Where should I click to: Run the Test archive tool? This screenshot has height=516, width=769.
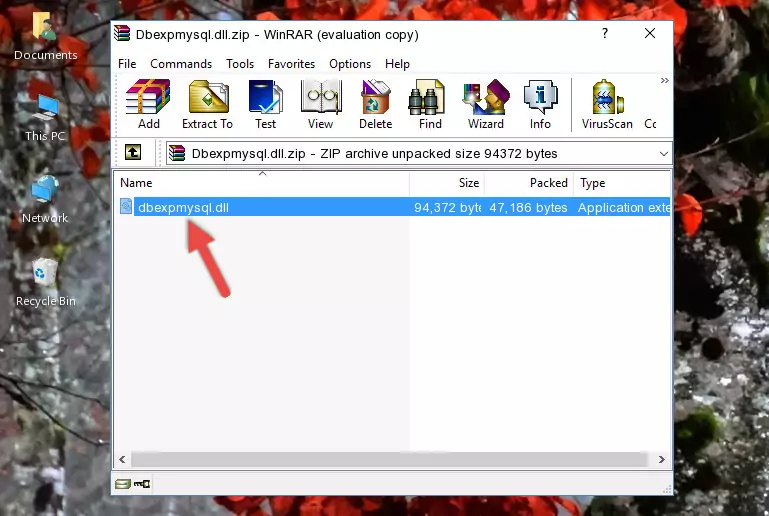tap(265, 104)
